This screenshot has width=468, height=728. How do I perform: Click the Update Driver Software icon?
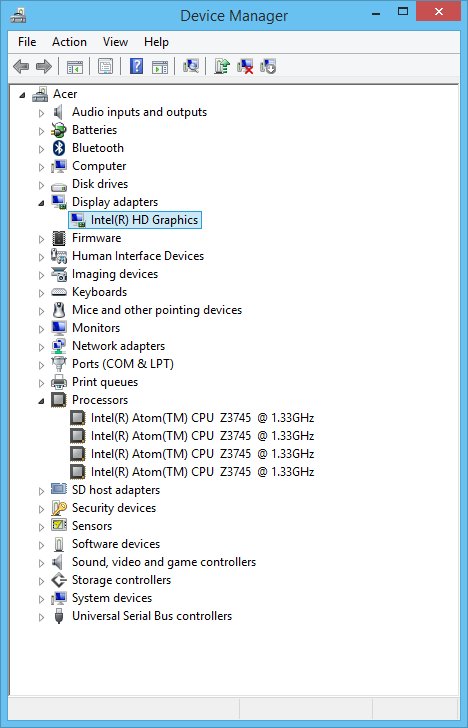(x=222, y=66)
